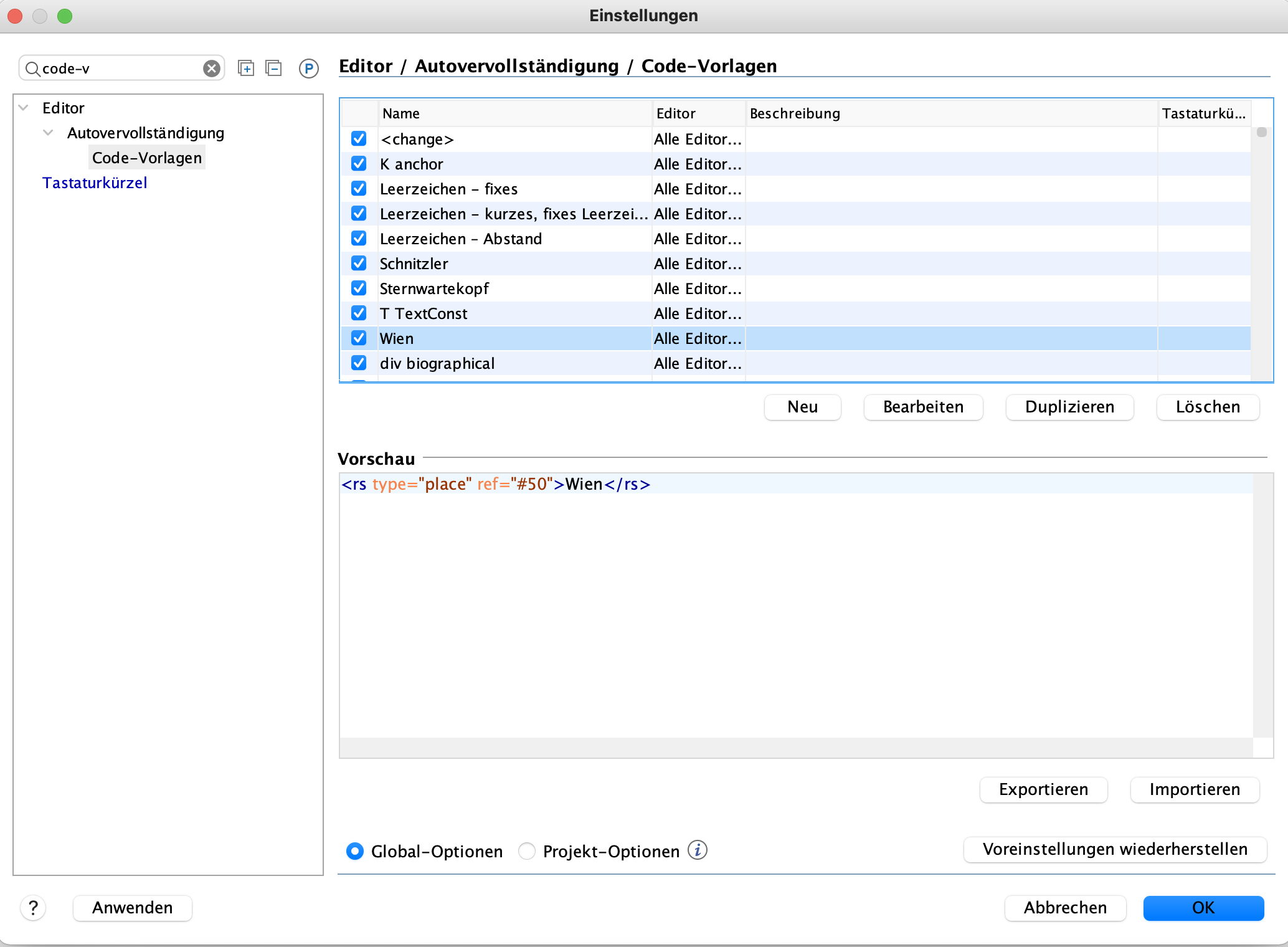The image size is (1288, 947).
Task: Toggle the T TextConst checkbox
Action: pyautogui.click(x=359, y=313)
